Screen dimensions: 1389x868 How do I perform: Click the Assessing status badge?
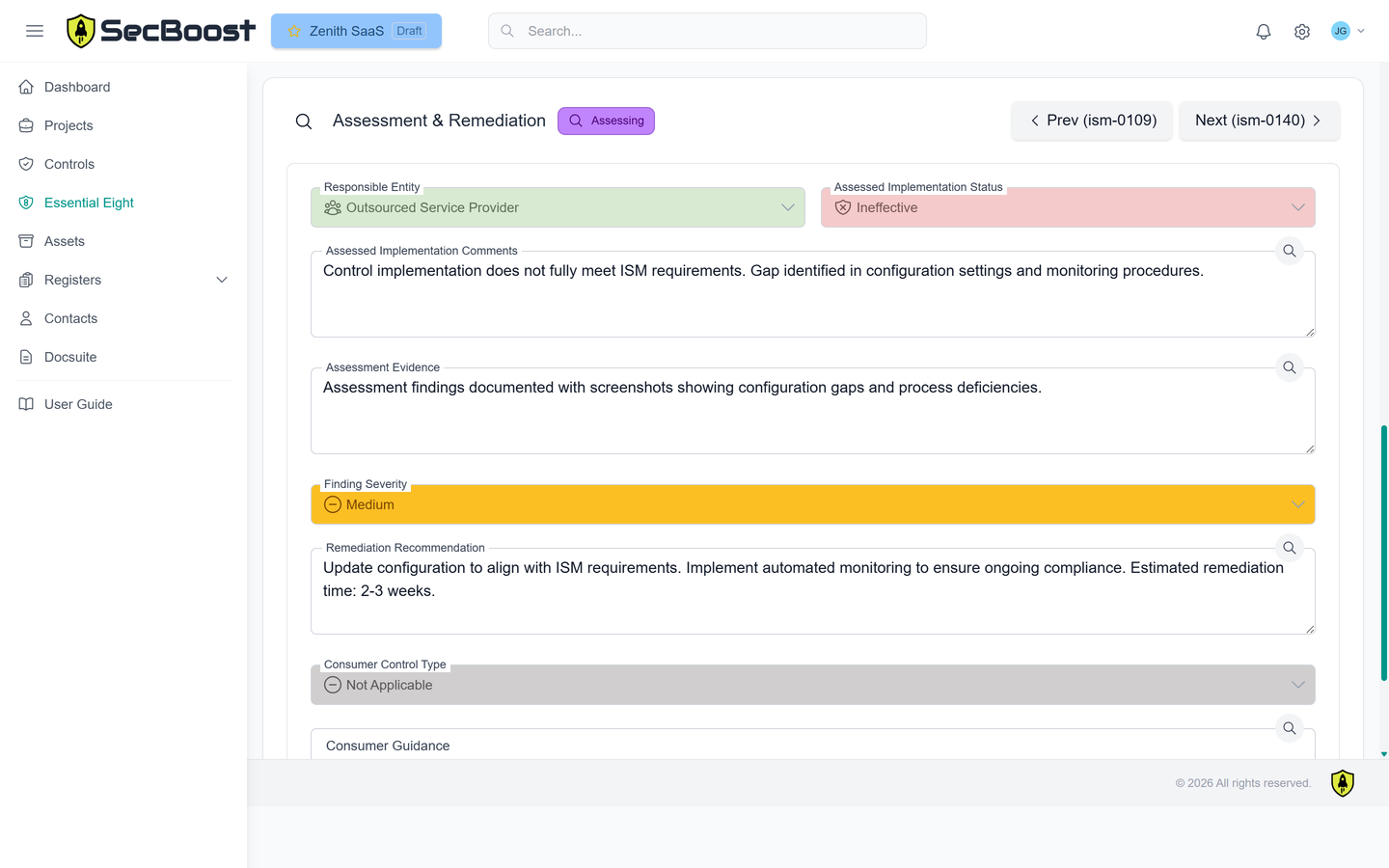tap(606, 121)
